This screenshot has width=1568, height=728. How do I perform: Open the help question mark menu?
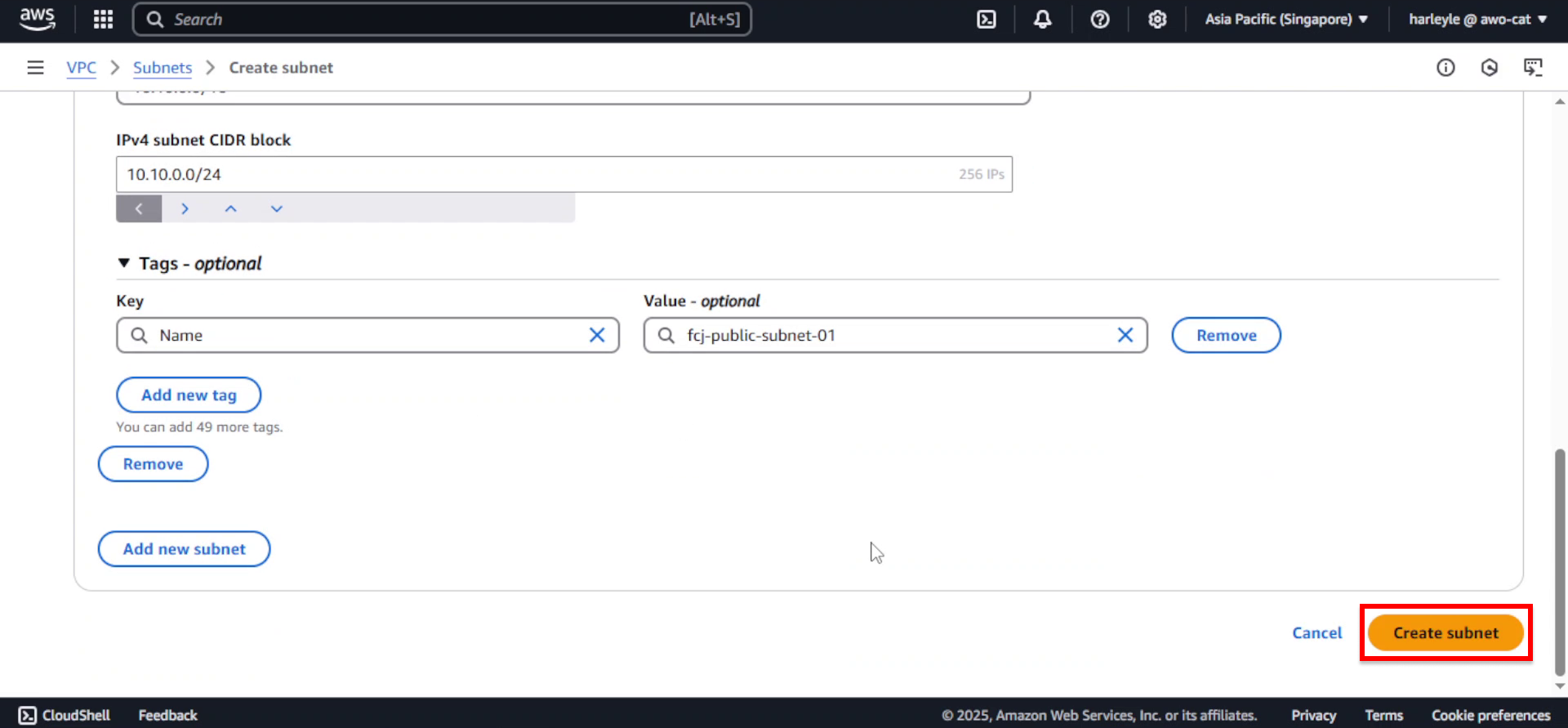click(1100, 19)
